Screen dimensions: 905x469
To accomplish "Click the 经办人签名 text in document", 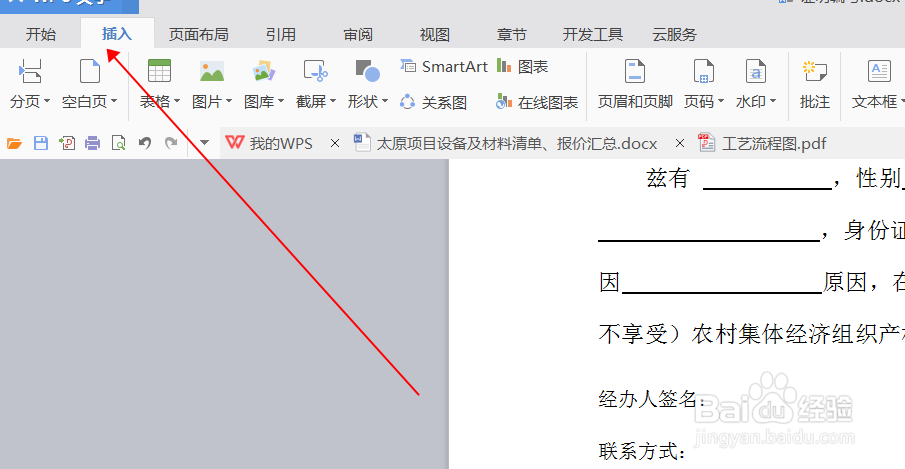I will [x=652, y=399].
